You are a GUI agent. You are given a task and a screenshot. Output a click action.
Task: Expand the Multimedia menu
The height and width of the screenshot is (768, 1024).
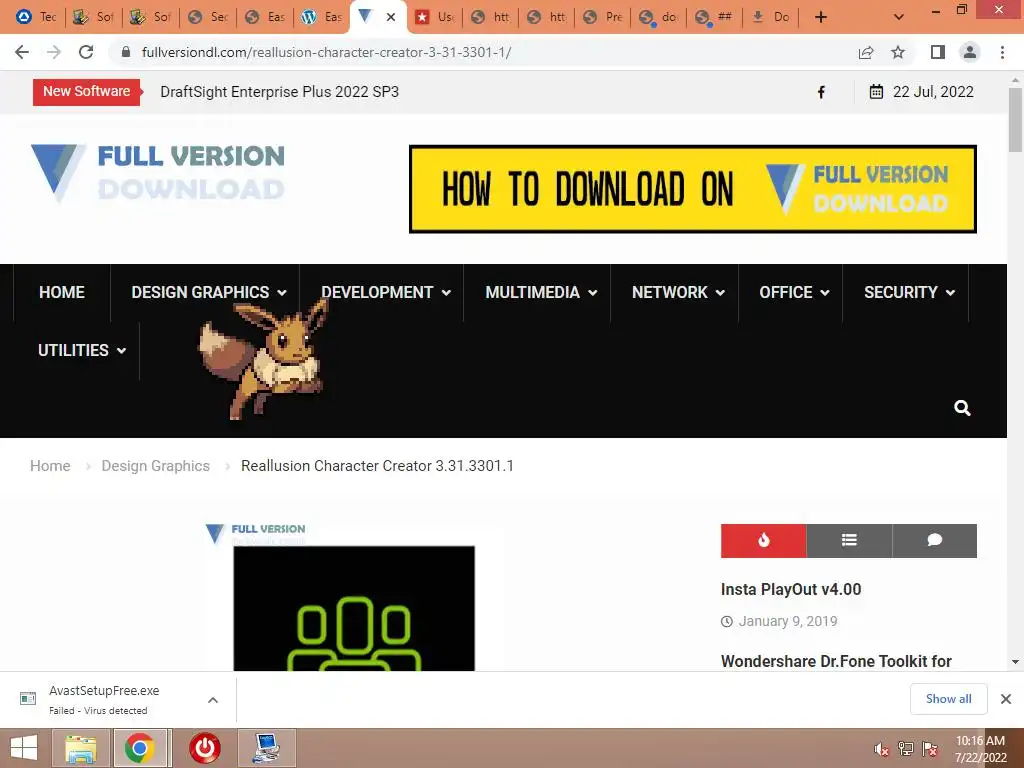click(541, 292)
